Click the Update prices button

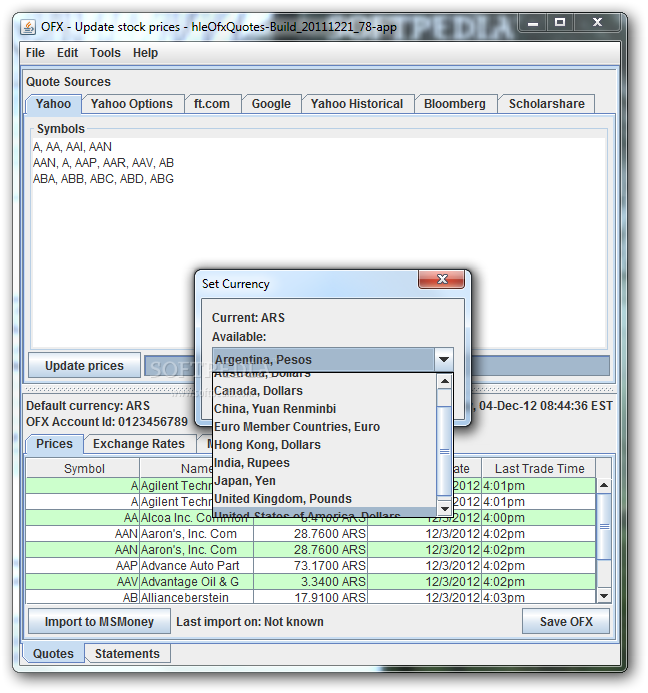(84, 366)
